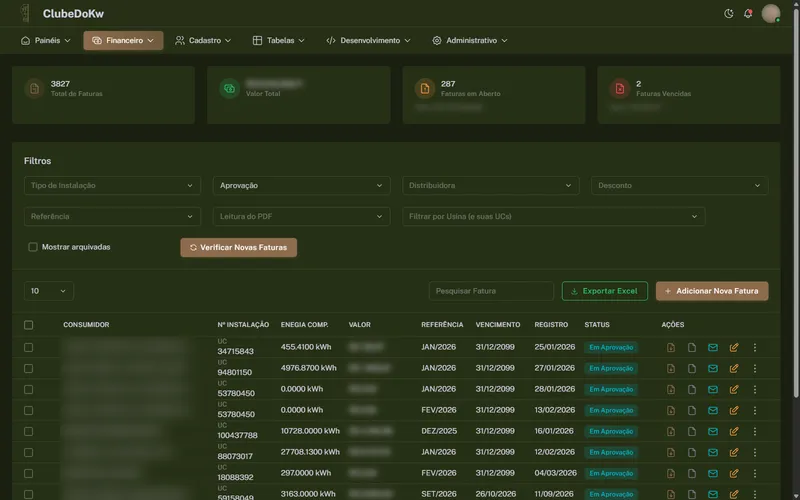Click Adicionar Nova Fatura button

(712, 291)
